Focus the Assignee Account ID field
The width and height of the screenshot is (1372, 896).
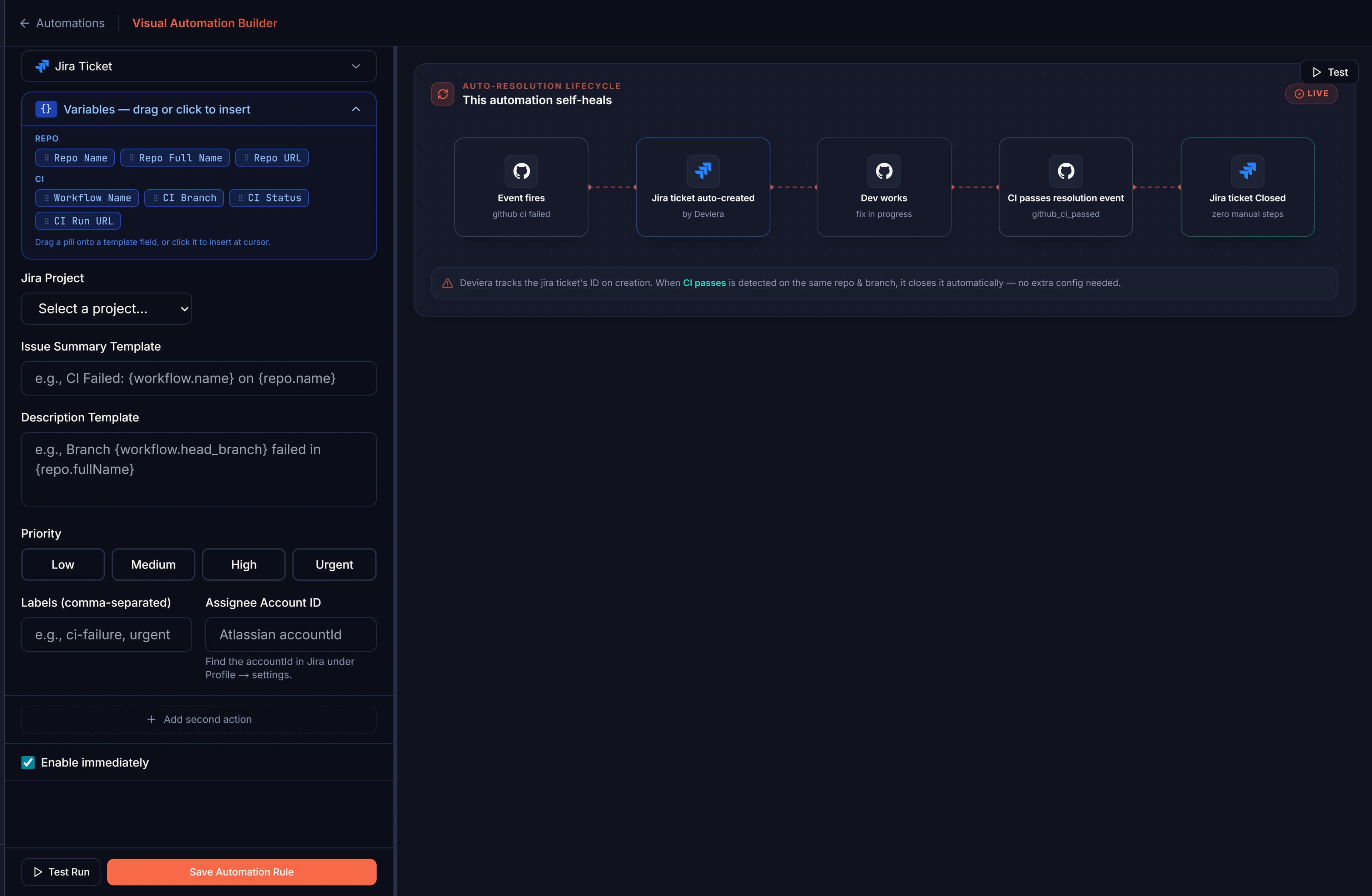291,634
